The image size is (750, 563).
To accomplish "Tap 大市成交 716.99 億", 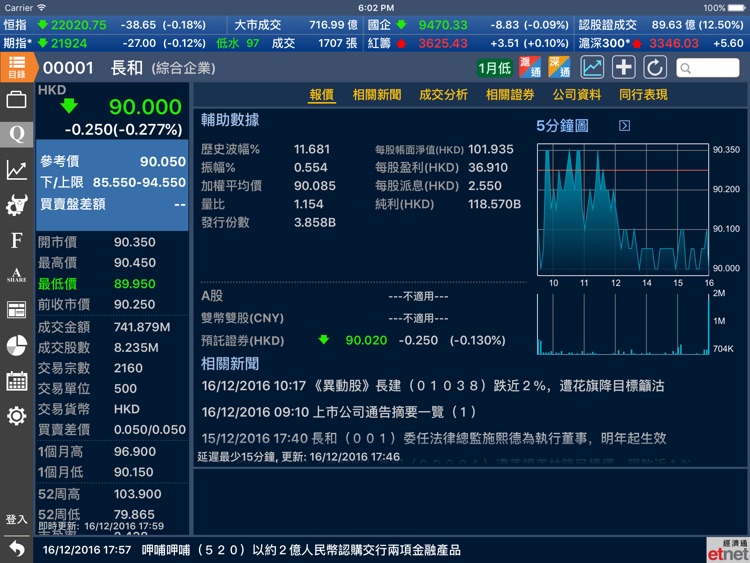I will (x=296, y=25).
